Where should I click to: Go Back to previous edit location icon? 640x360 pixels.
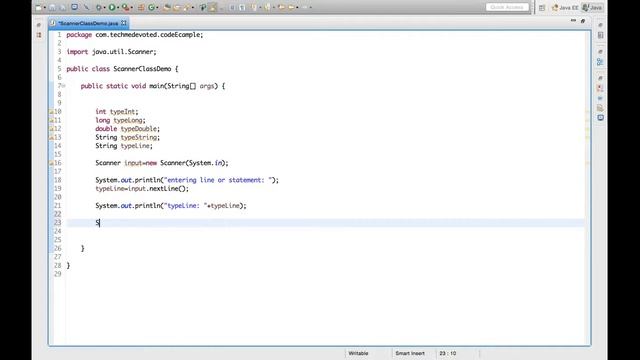point(282,7)
